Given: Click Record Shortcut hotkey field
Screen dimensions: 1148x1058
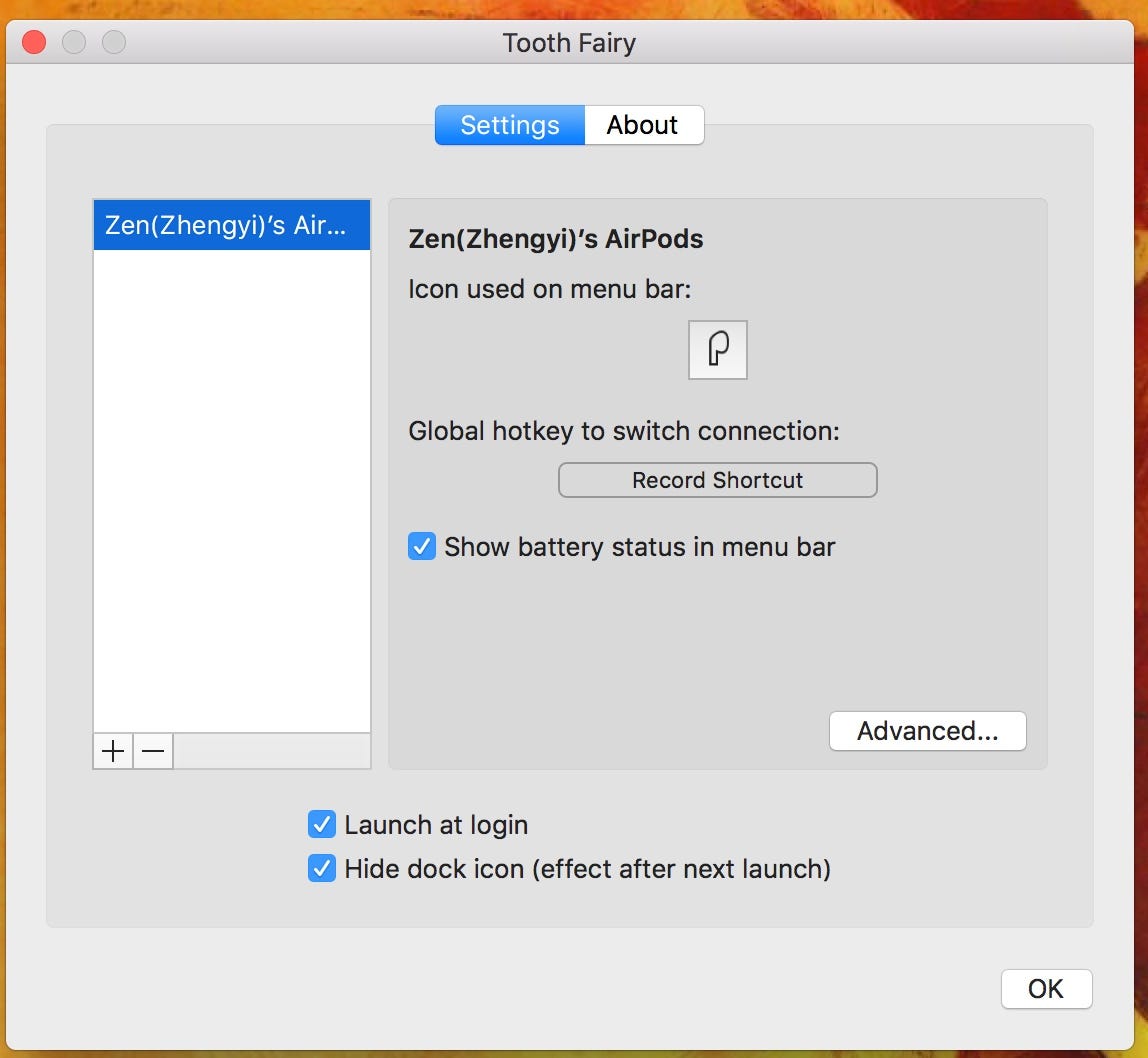Looking at the screenshot, I should (x=718, y=480).
